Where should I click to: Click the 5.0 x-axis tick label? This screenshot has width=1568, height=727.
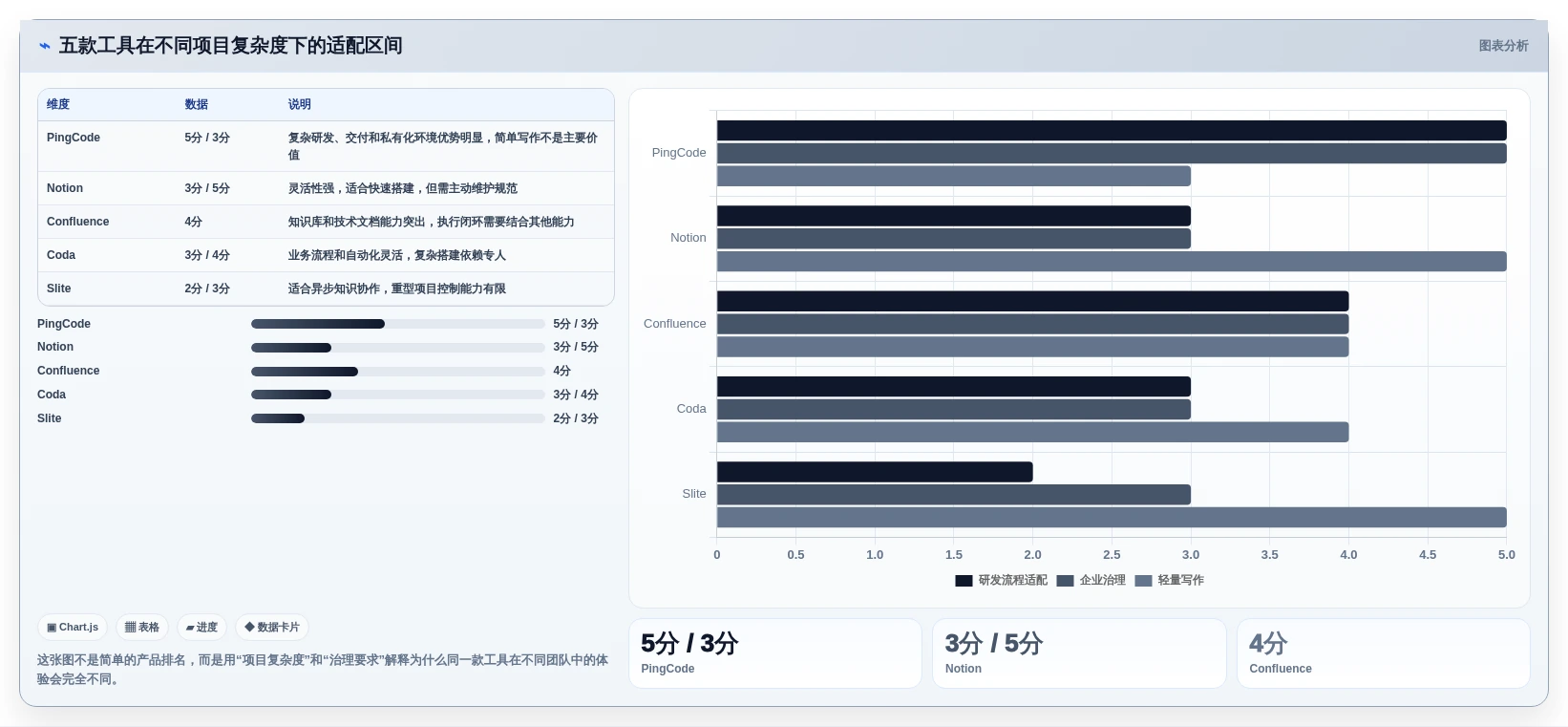pos(1506,555)
